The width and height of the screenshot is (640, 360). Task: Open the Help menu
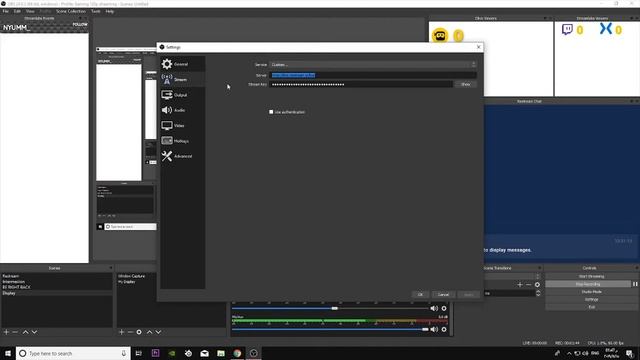coord(110,11)
